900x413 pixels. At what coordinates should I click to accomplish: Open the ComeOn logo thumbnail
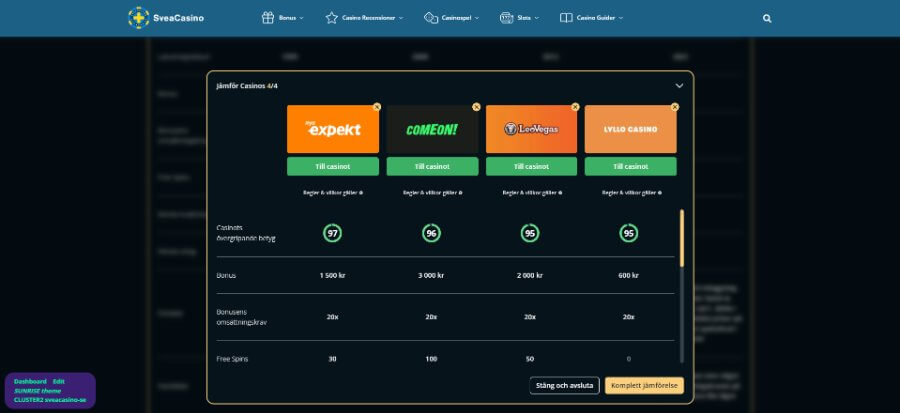tap(432, 129)
